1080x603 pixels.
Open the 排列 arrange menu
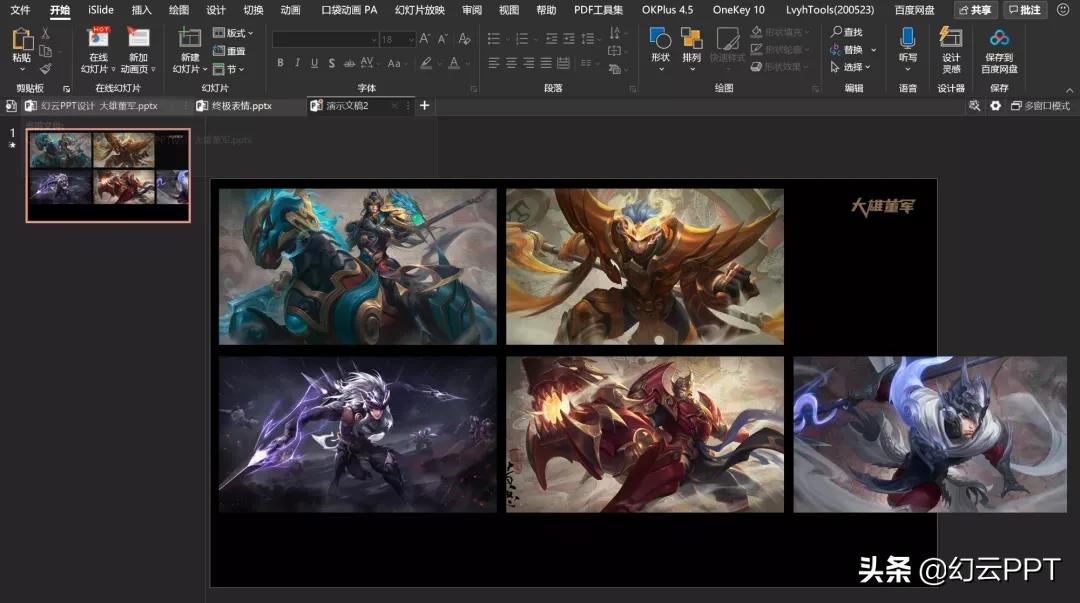692,50
